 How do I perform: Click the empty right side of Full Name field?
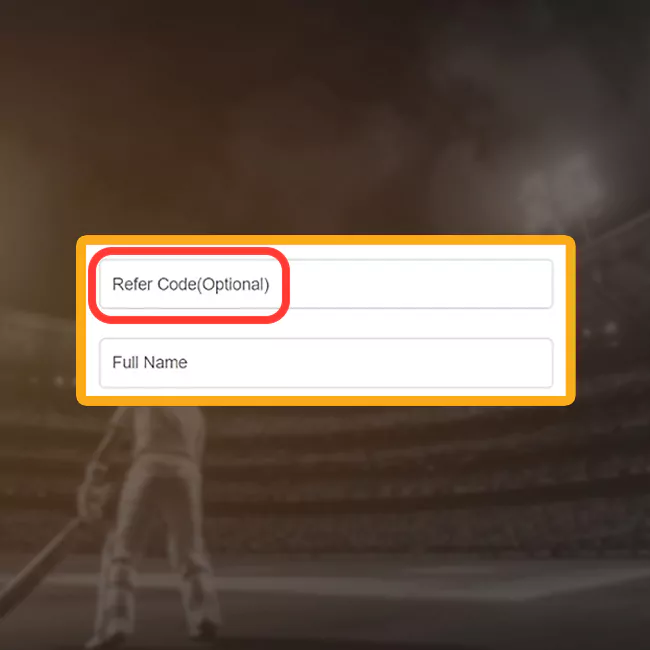(x=373, y=363)
